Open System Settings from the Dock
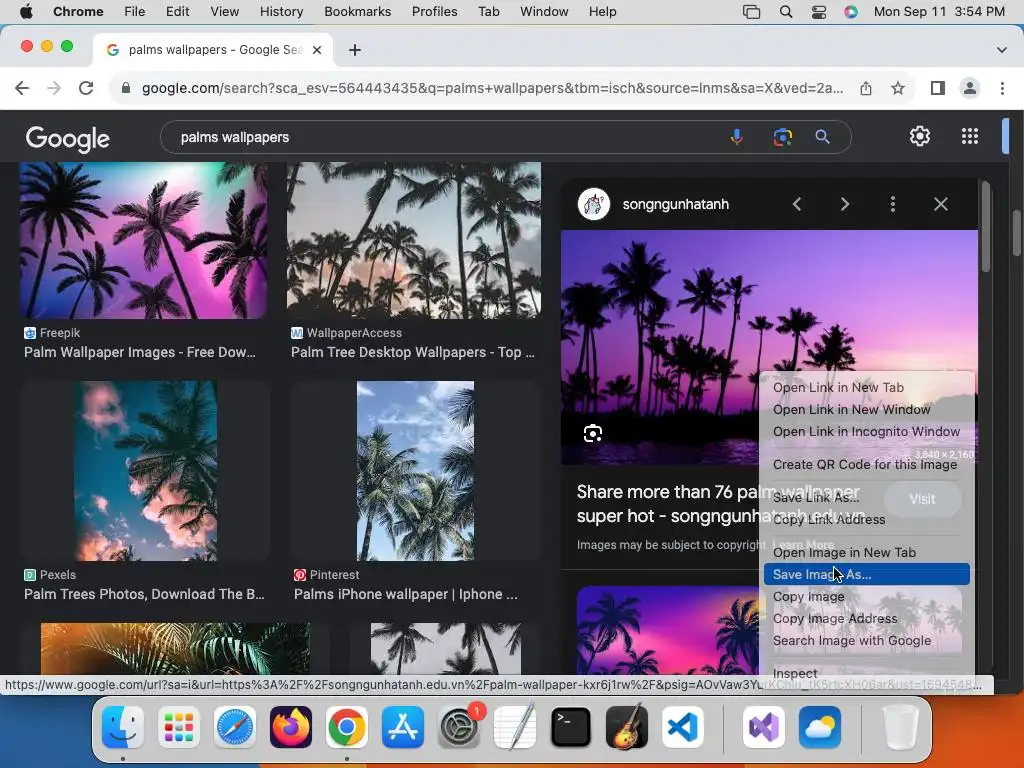Viewport: 1024px width, 768px height. [x=459, y=727]
